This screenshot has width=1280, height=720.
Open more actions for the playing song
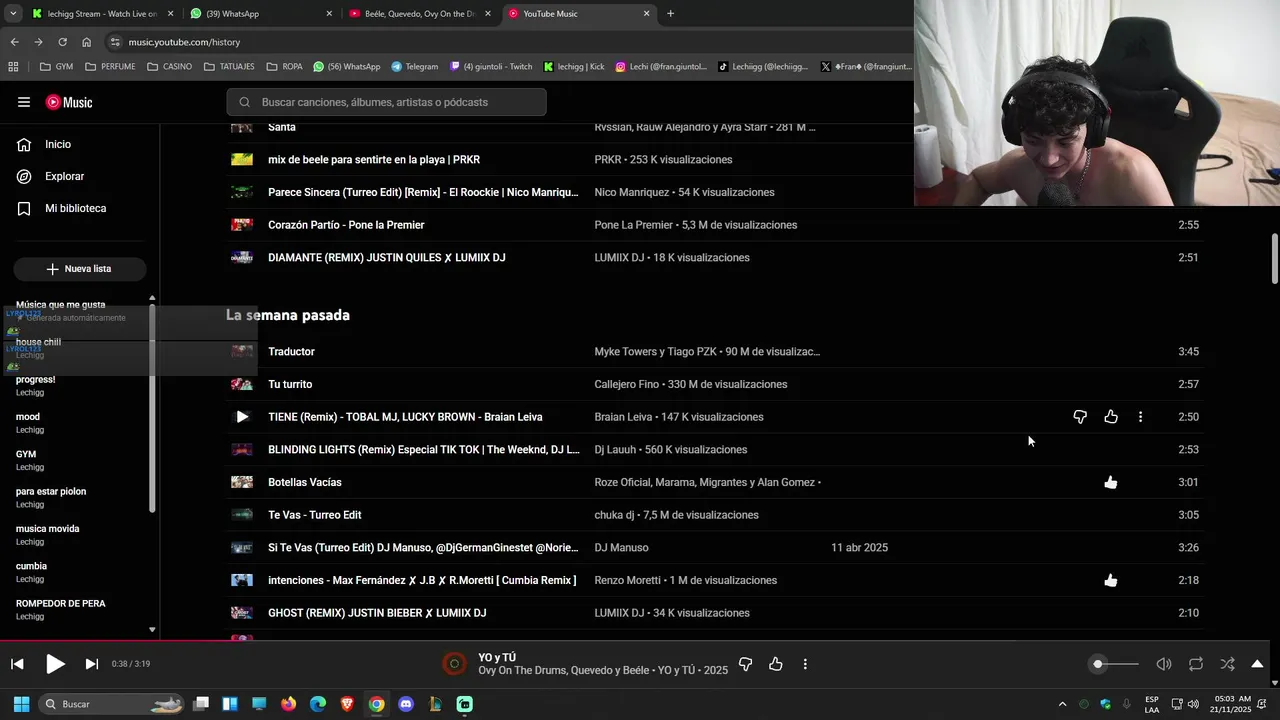coord(805,664)
